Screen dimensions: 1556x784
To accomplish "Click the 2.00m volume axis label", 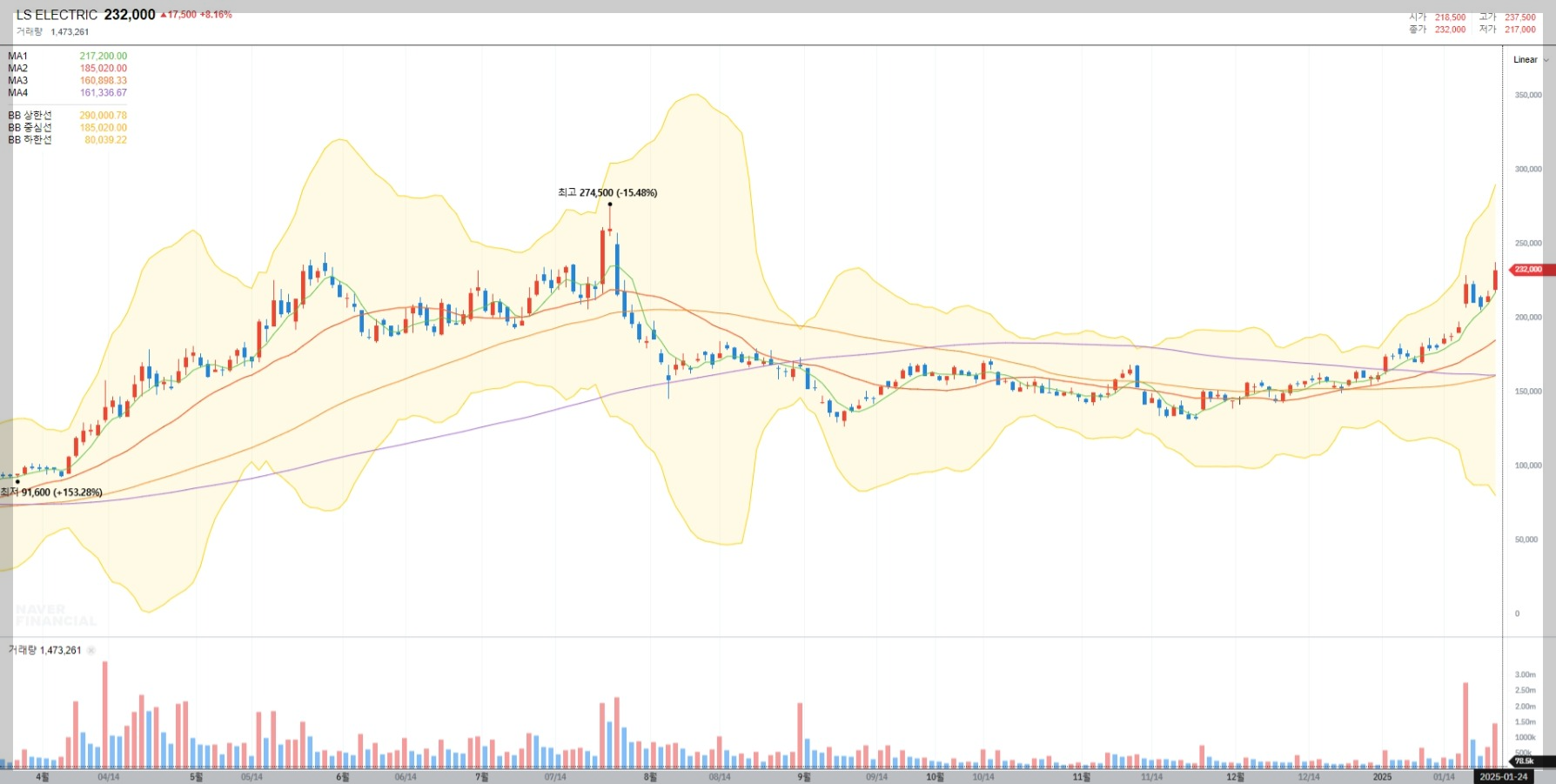I will pos(1525,706).
